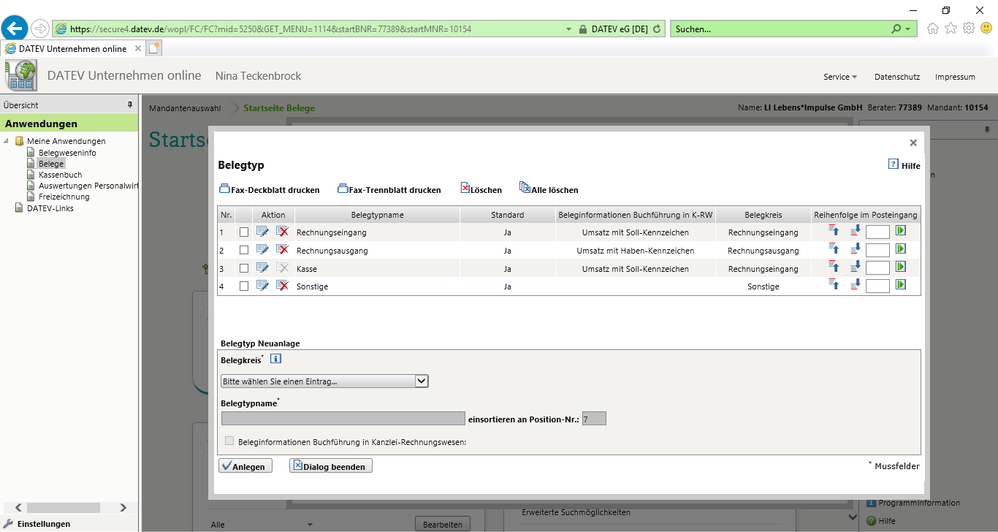Move Rechnungseingang row down
998x532 pixels.
point(855,230)
